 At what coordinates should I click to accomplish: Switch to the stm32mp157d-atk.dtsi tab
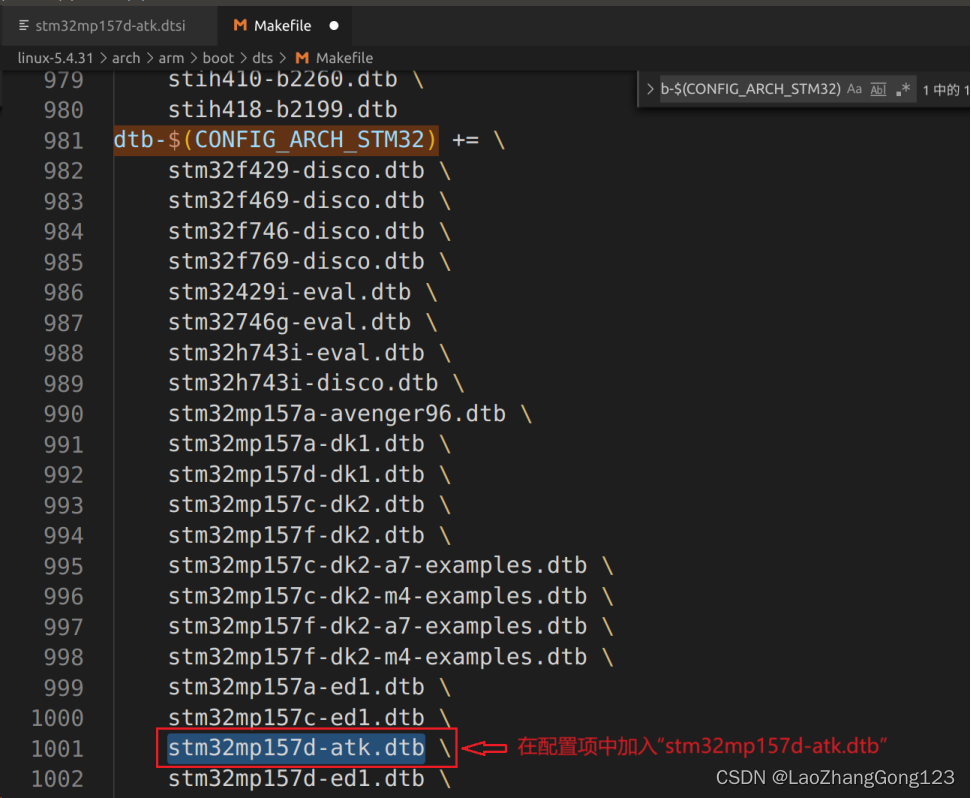pos(110,25)
